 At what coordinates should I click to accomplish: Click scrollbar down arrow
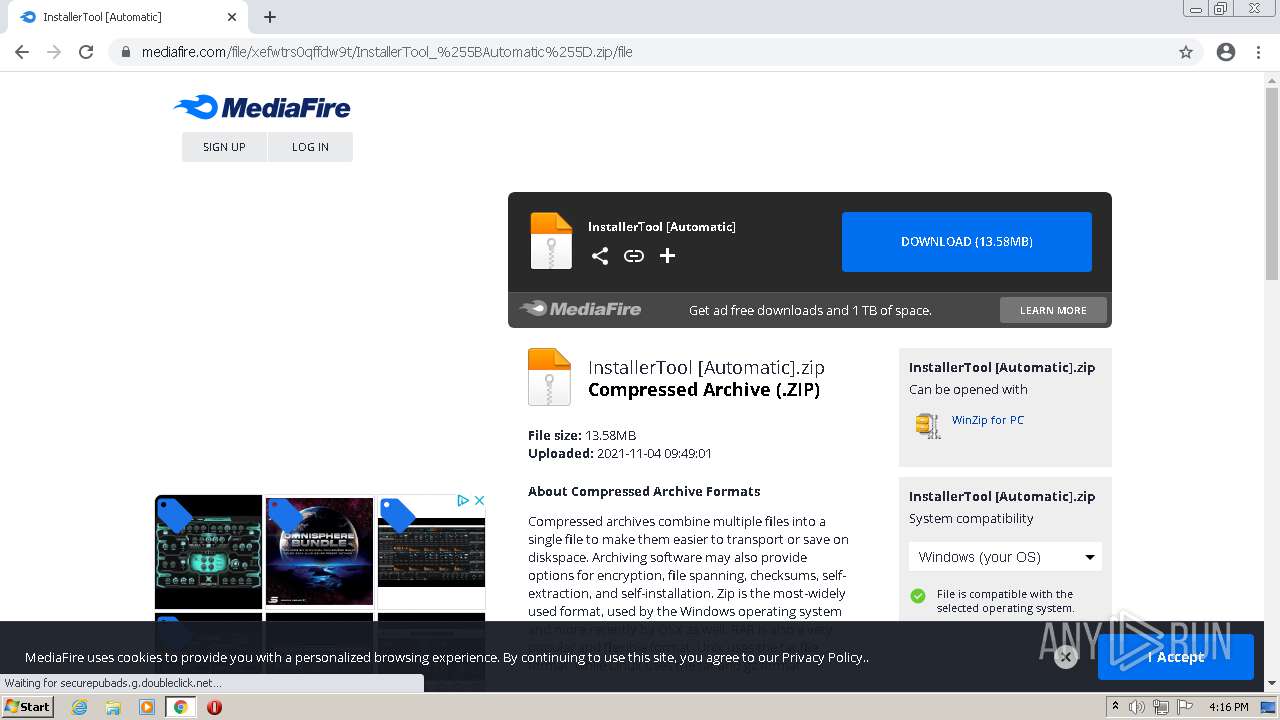coord(1272,684)
